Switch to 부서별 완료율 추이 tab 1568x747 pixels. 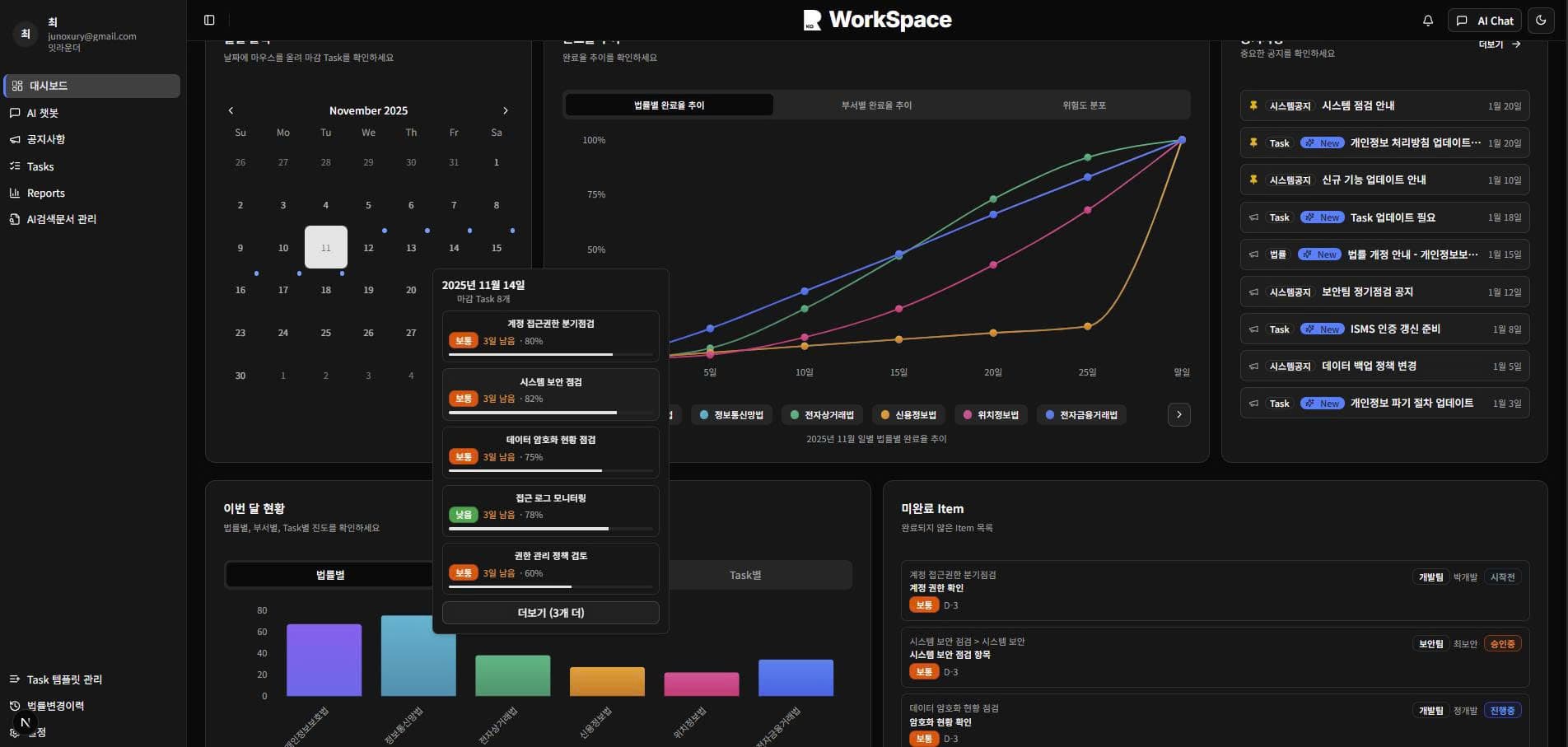point(876,105)
